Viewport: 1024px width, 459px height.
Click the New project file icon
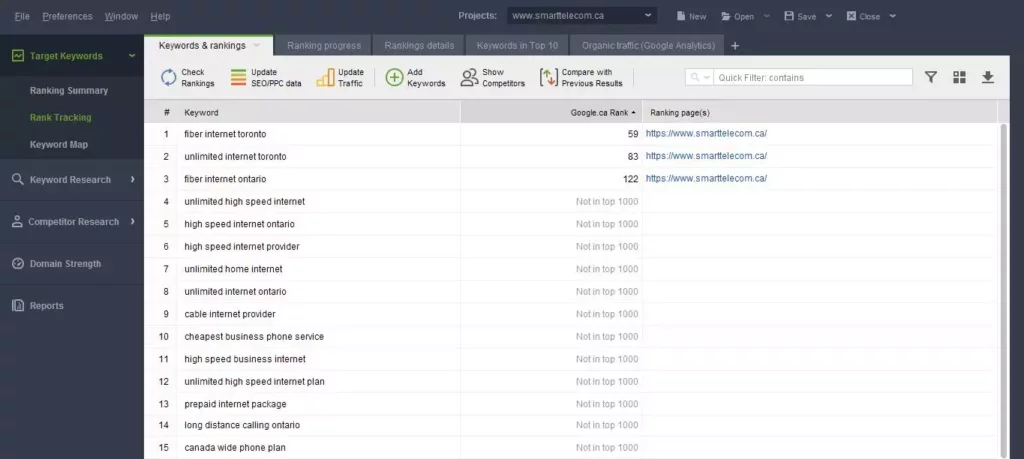tap(680, 16)
